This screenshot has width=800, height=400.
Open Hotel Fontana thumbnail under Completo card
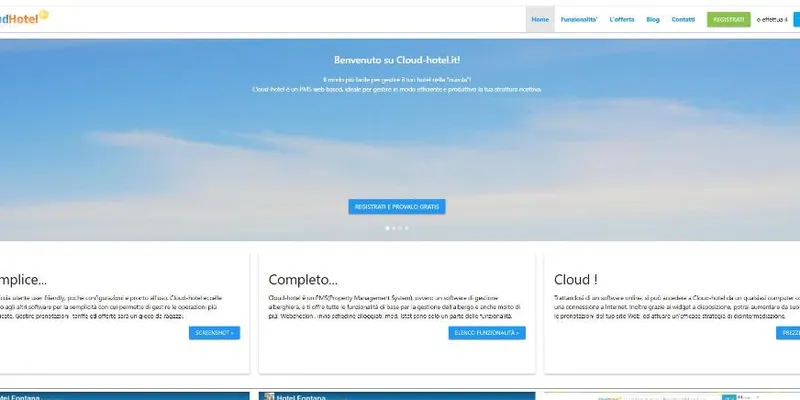pyautogui.click(x=397, y=396)
